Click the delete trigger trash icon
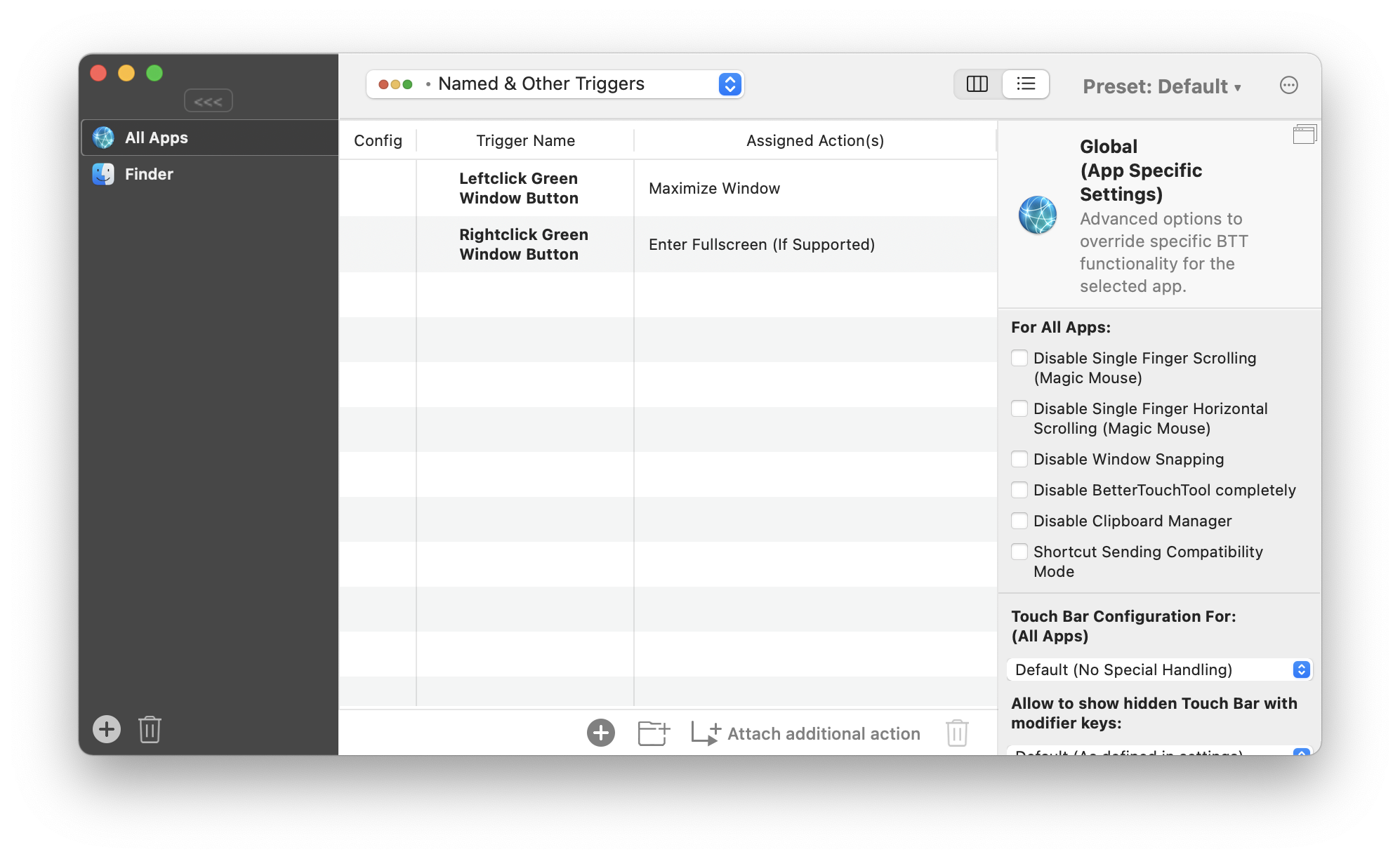The image size is (1400, 859). [x=958, y=732]
